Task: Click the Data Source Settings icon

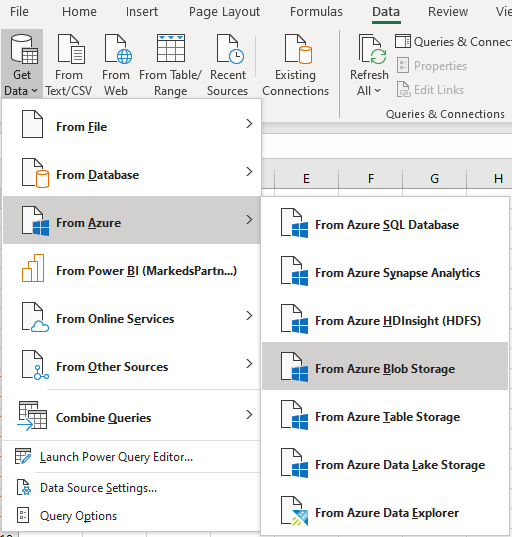Action: coord(23,487)
